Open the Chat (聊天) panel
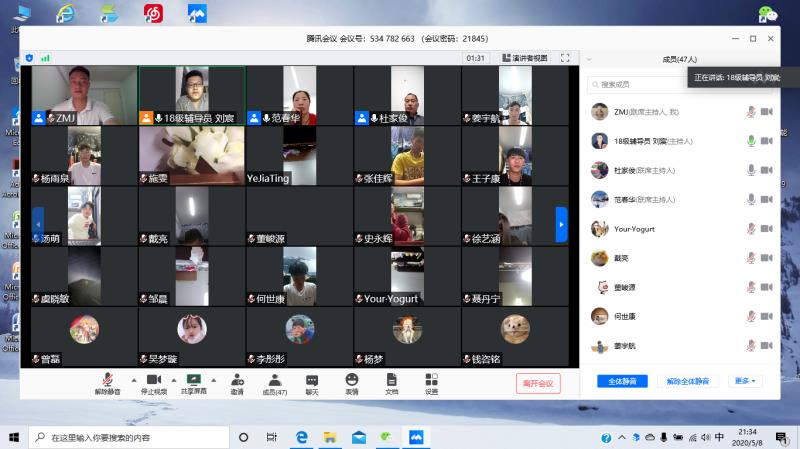800x449 pixels. [x=312, y=381]
